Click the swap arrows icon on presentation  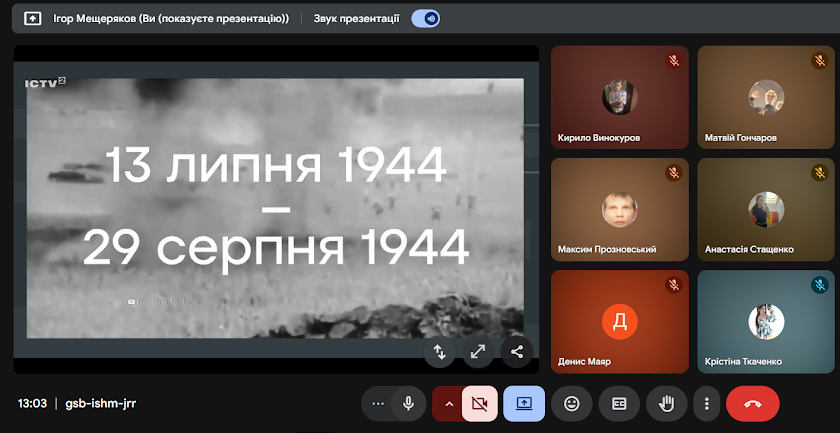[439, 351]
